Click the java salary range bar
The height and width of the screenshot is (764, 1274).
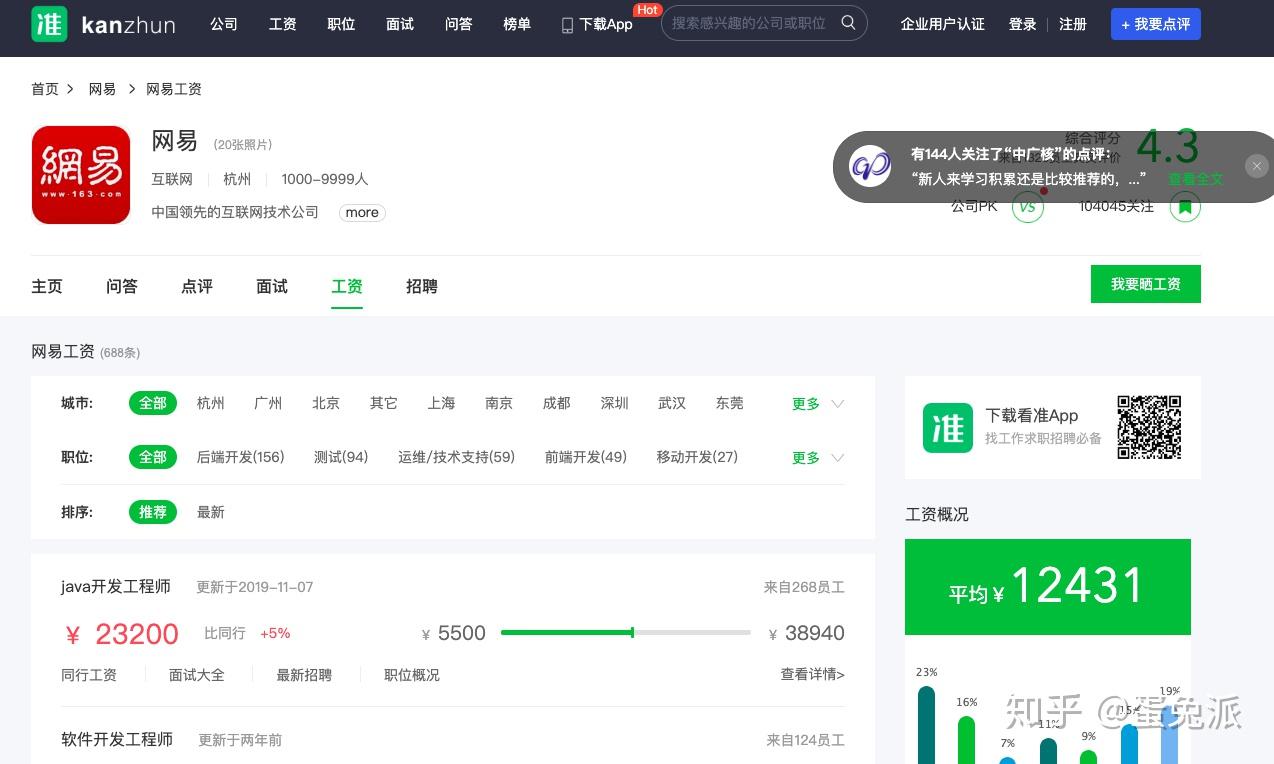[x=626, y=632]
